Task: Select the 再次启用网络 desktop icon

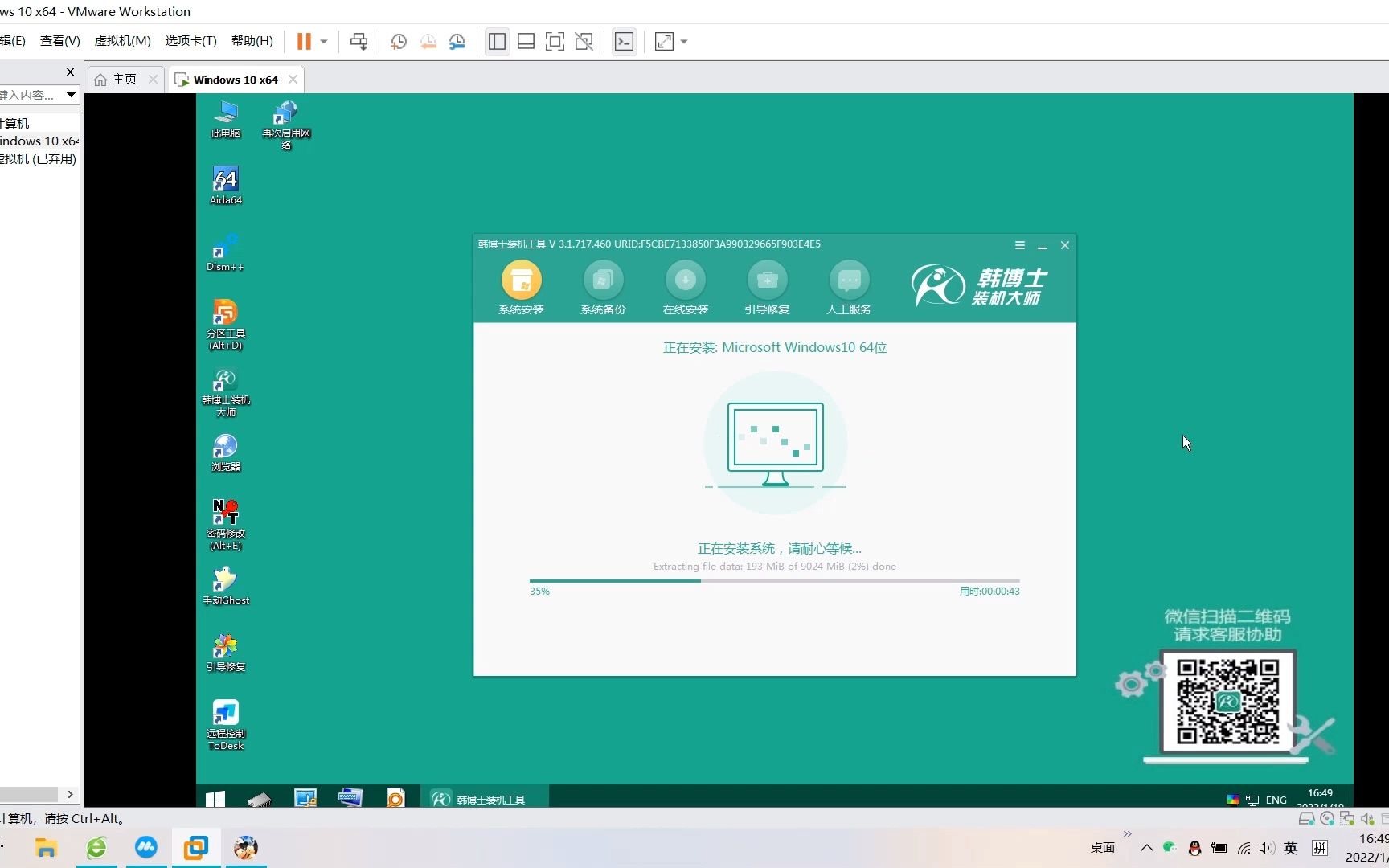Action: coord(286,125)
